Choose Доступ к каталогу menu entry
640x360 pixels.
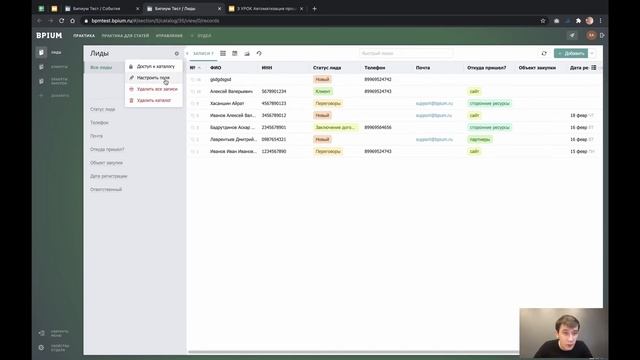(x=153, y=66)
